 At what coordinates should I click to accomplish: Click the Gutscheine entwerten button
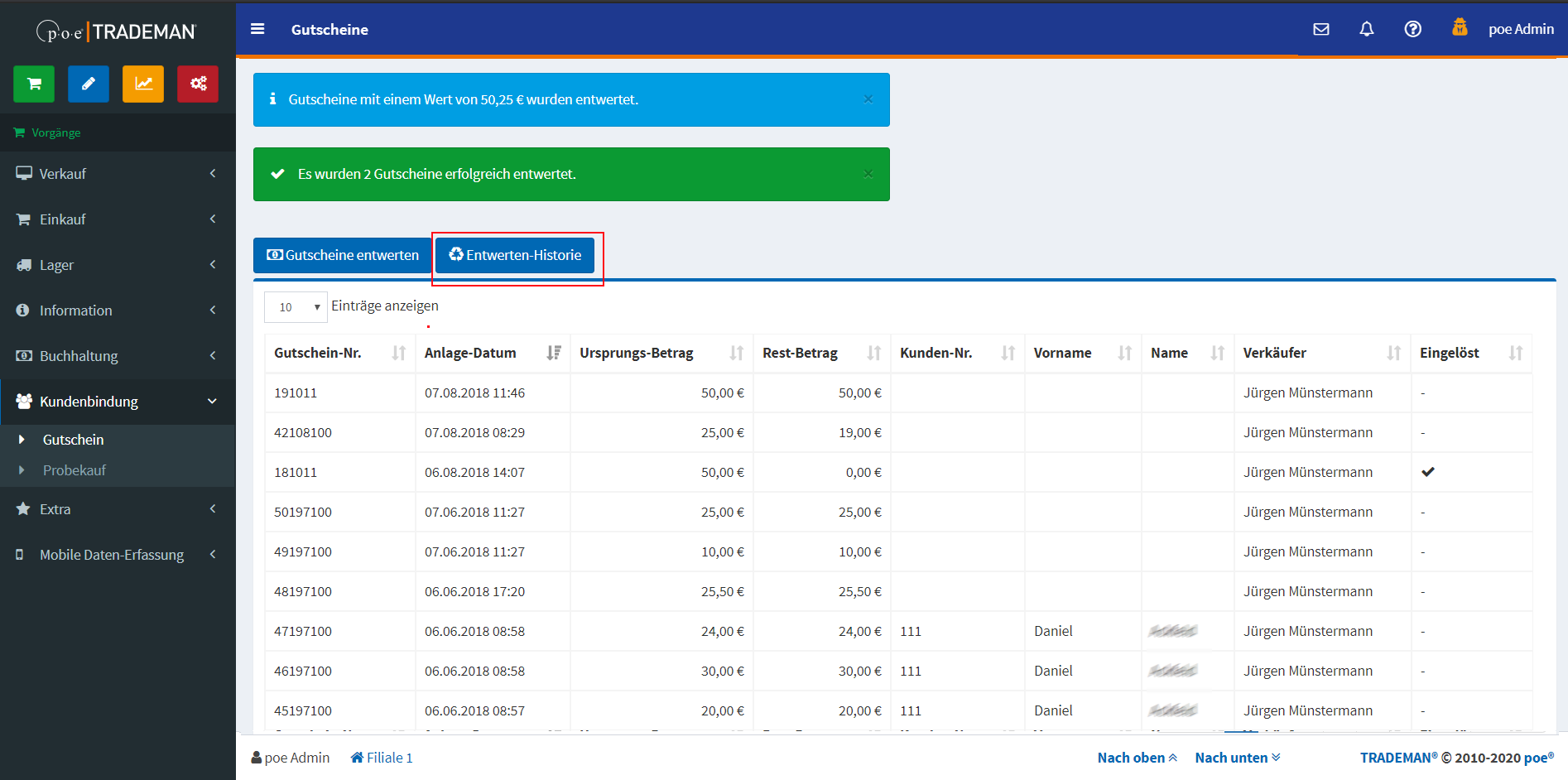coord(343,255)
